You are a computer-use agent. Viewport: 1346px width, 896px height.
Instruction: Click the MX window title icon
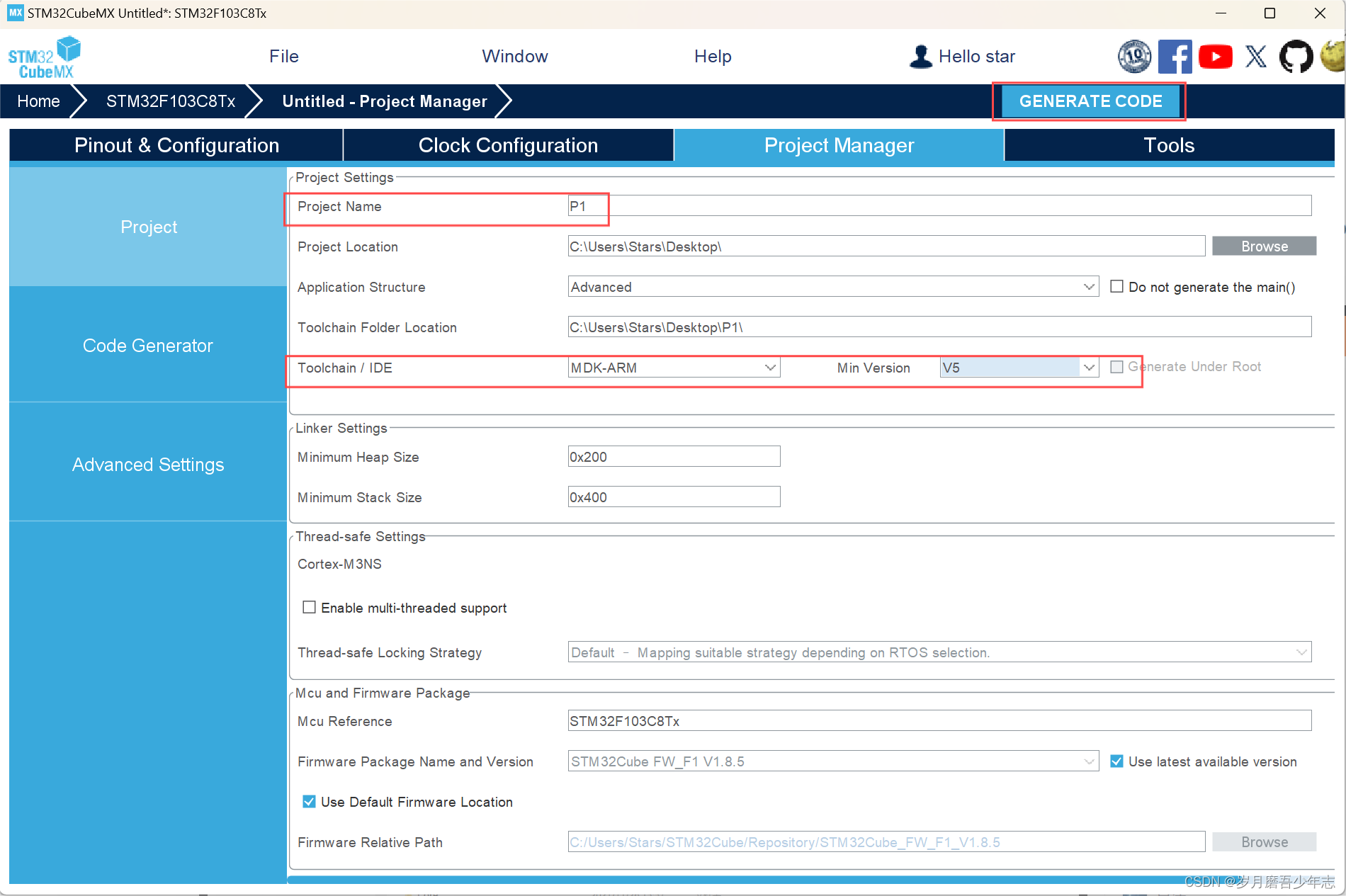click(15, 13)
